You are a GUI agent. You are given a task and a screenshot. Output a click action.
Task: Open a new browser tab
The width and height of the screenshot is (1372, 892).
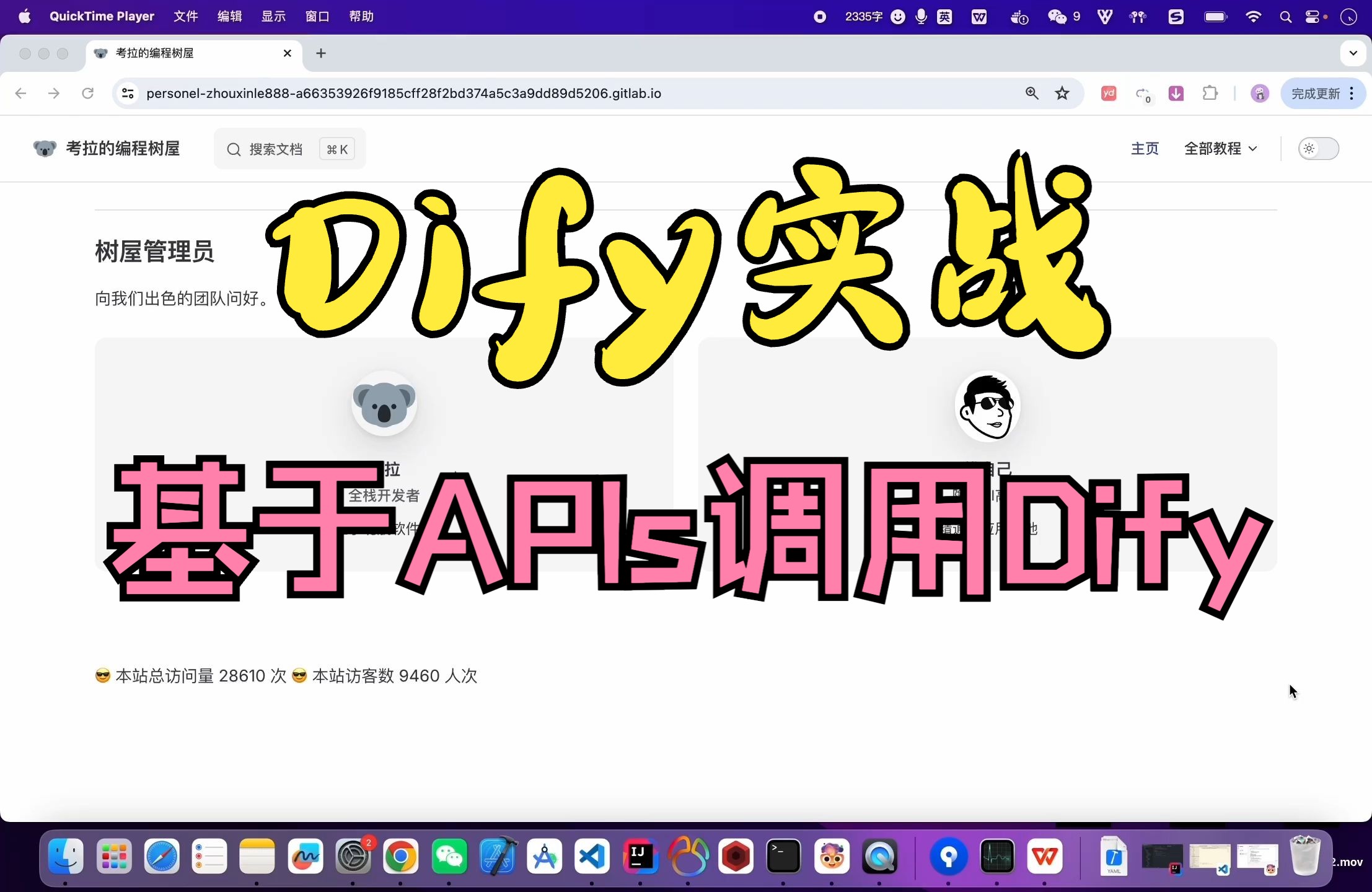click(320, 53)
